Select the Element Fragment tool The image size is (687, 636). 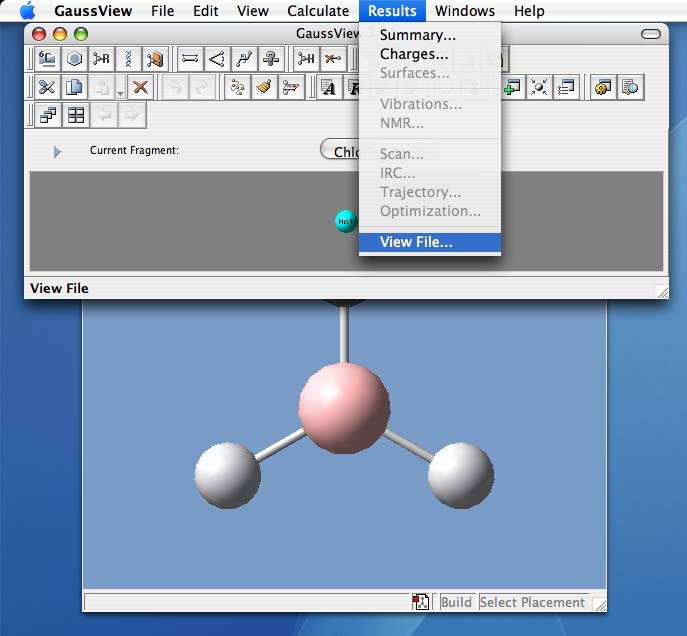point(47,59)
